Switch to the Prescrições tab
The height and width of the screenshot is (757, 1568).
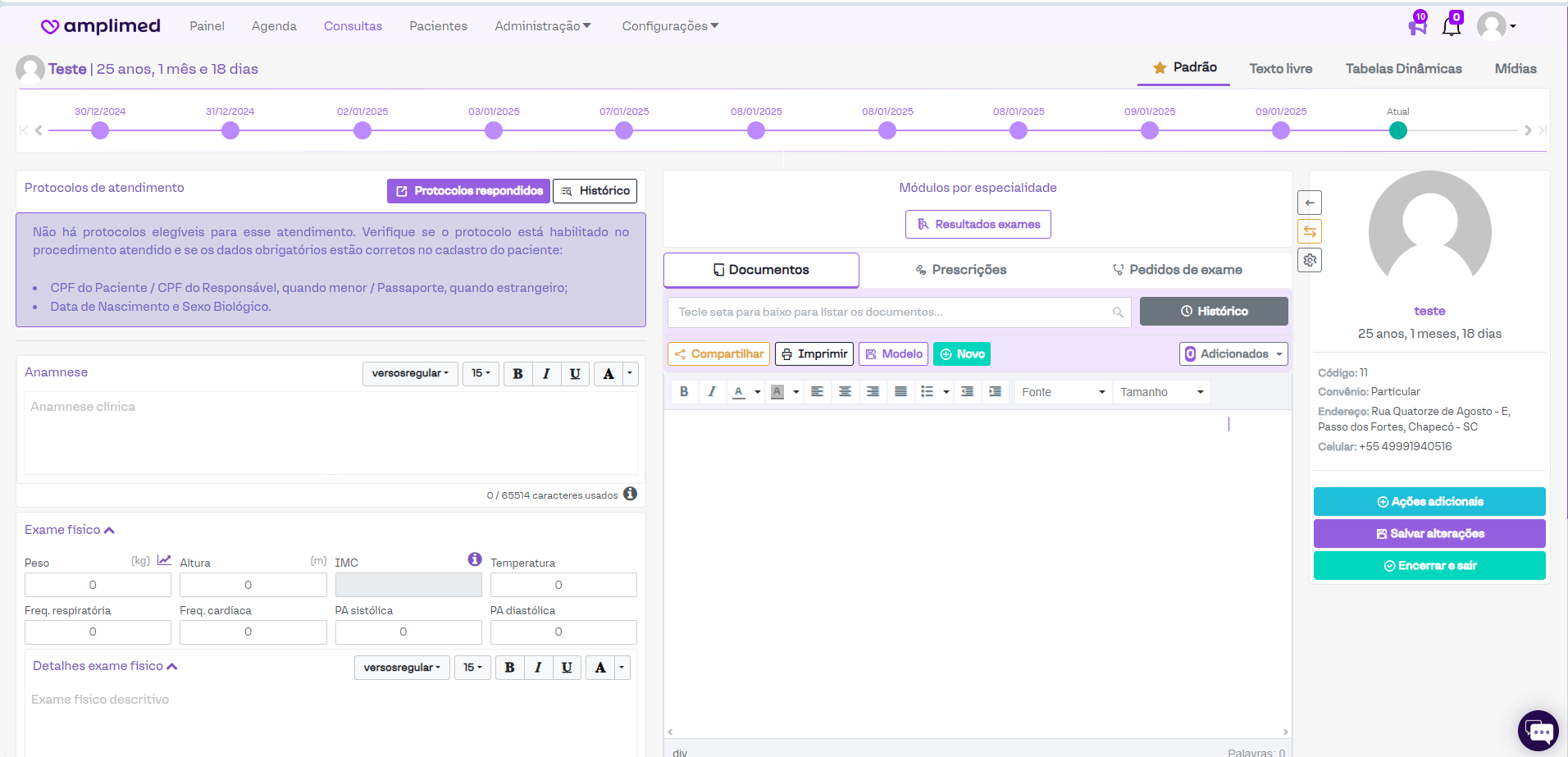(960, 270)
